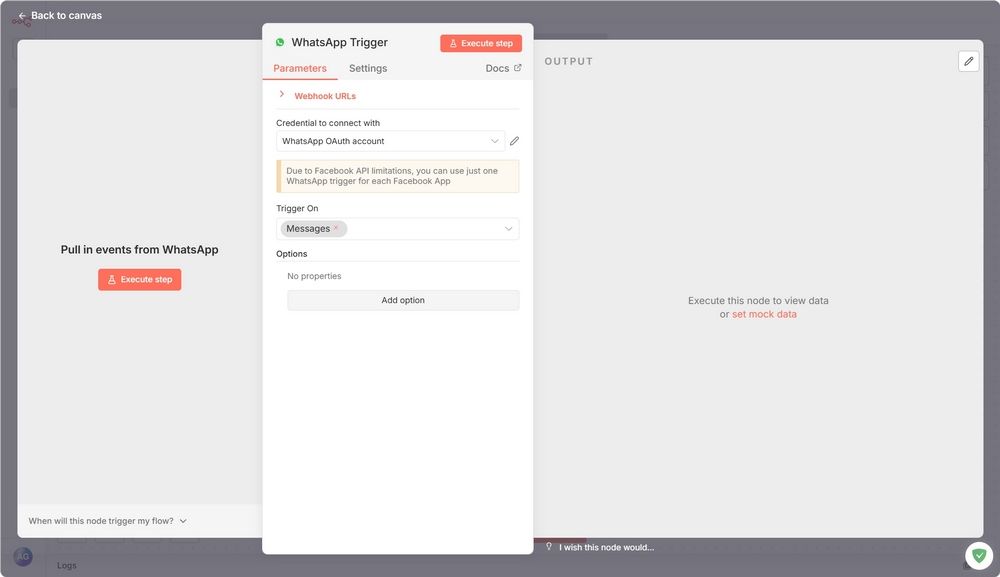Expand 'When will this node trigger my flow?'
Screen dimensions: 1000x577
pyautogui.click(x=105, y=520)
